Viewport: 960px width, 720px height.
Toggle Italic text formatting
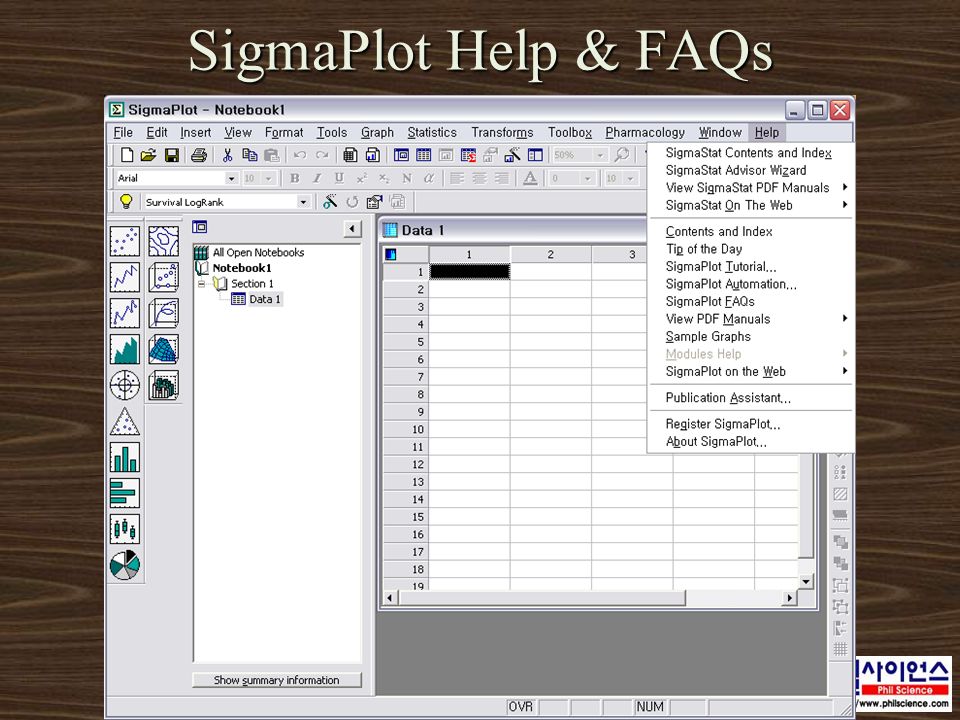point(317,178)
